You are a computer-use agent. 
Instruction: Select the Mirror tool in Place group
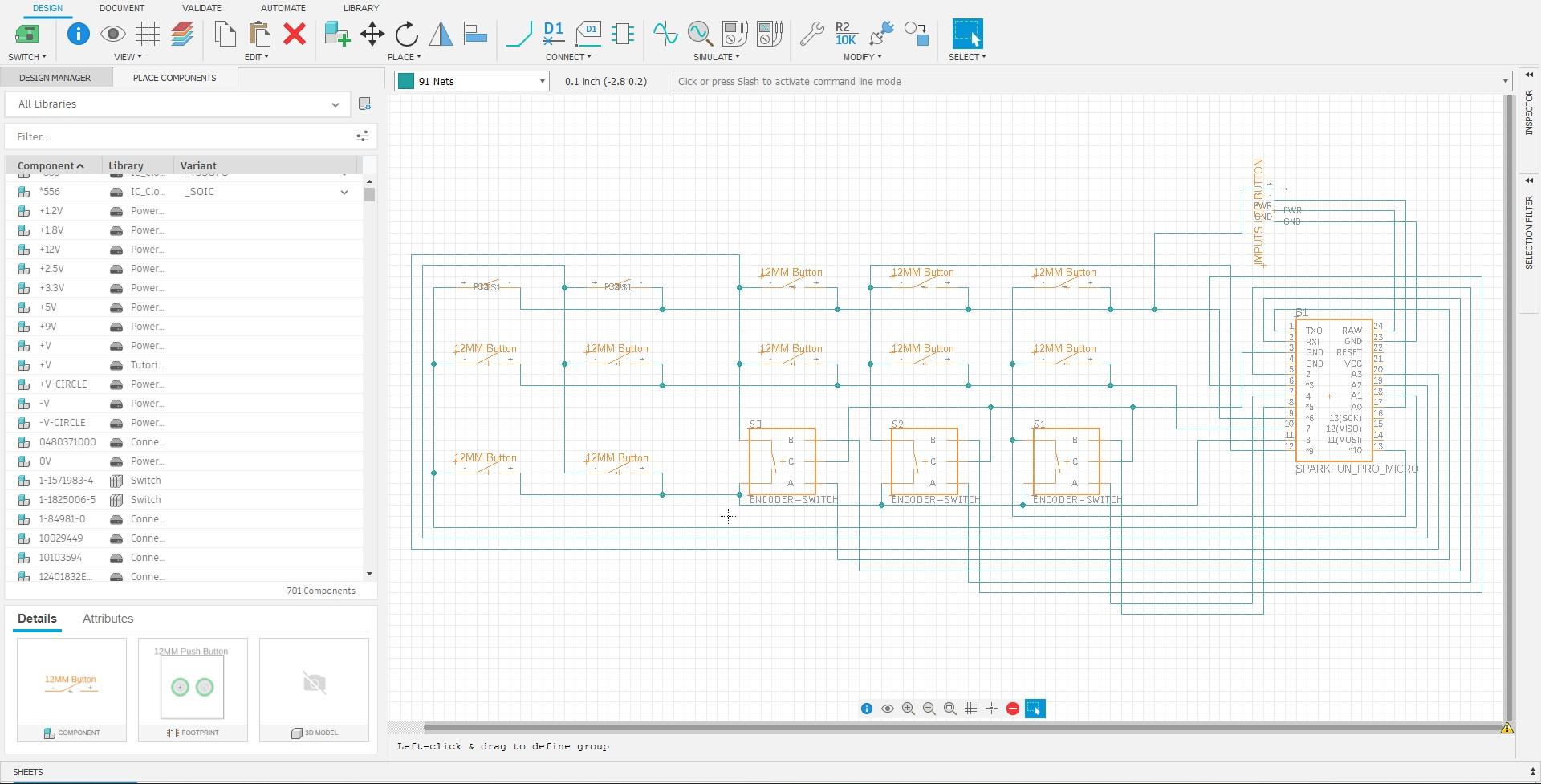[441, 35]
